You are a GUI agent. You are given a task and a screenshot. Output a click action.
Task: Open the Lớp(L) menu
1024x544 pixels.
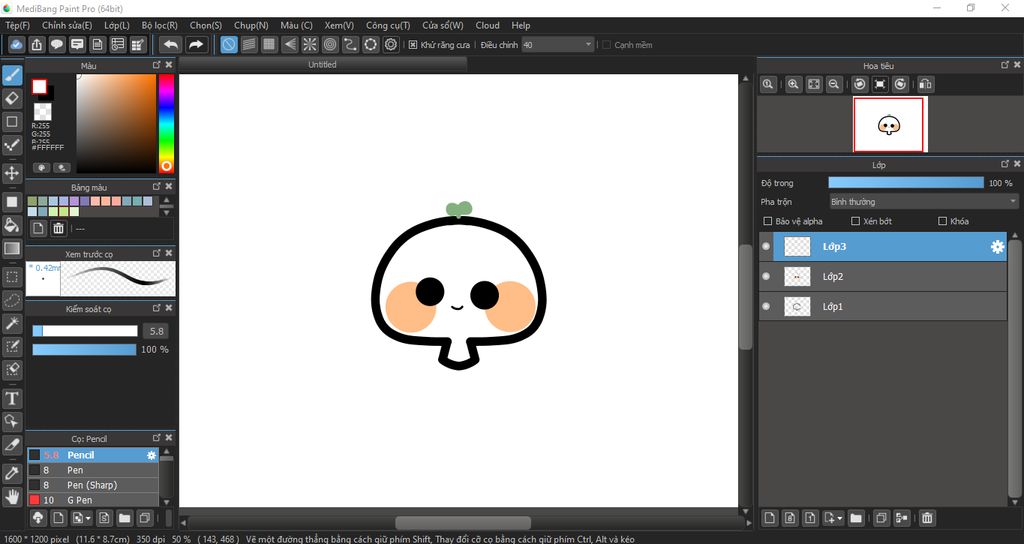[x=117, y=25]
